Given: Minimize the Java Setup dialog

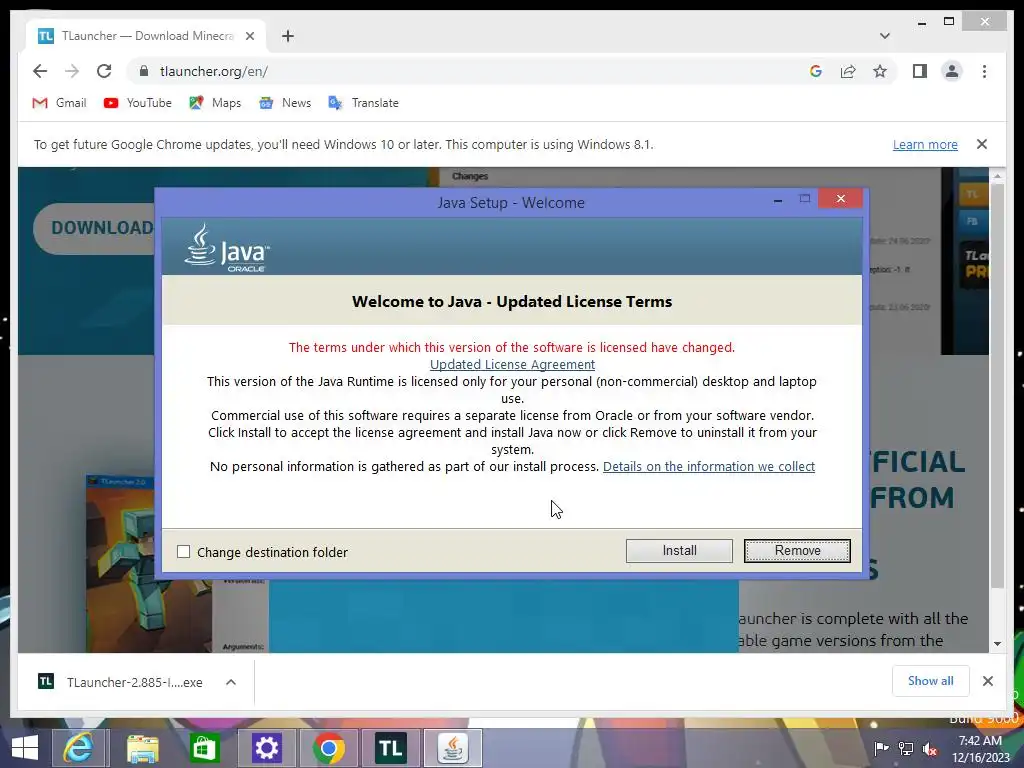Looking at the screenshot, I should 778,199.
